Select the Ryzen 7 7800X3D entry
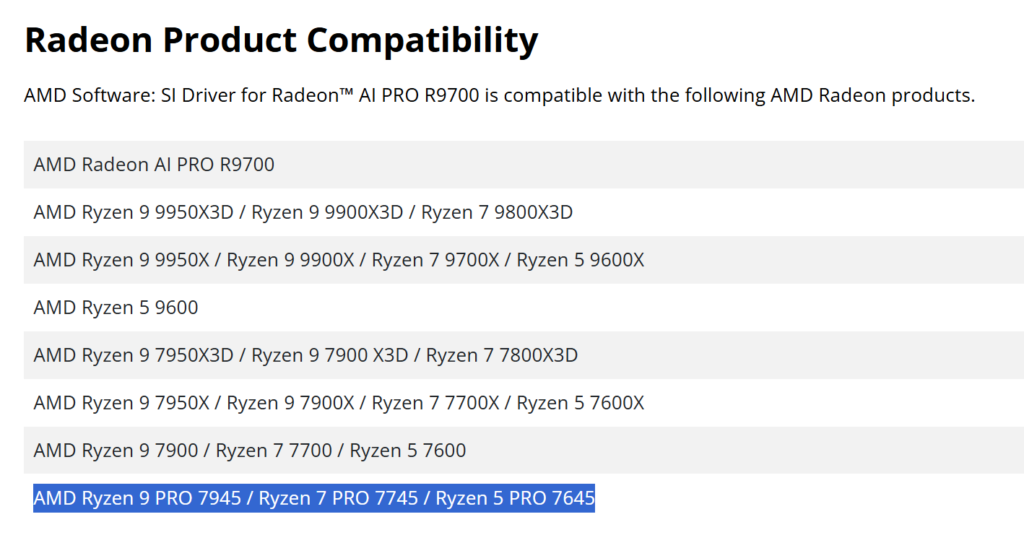Viewport: 1024px width, 535px height. 502,355
